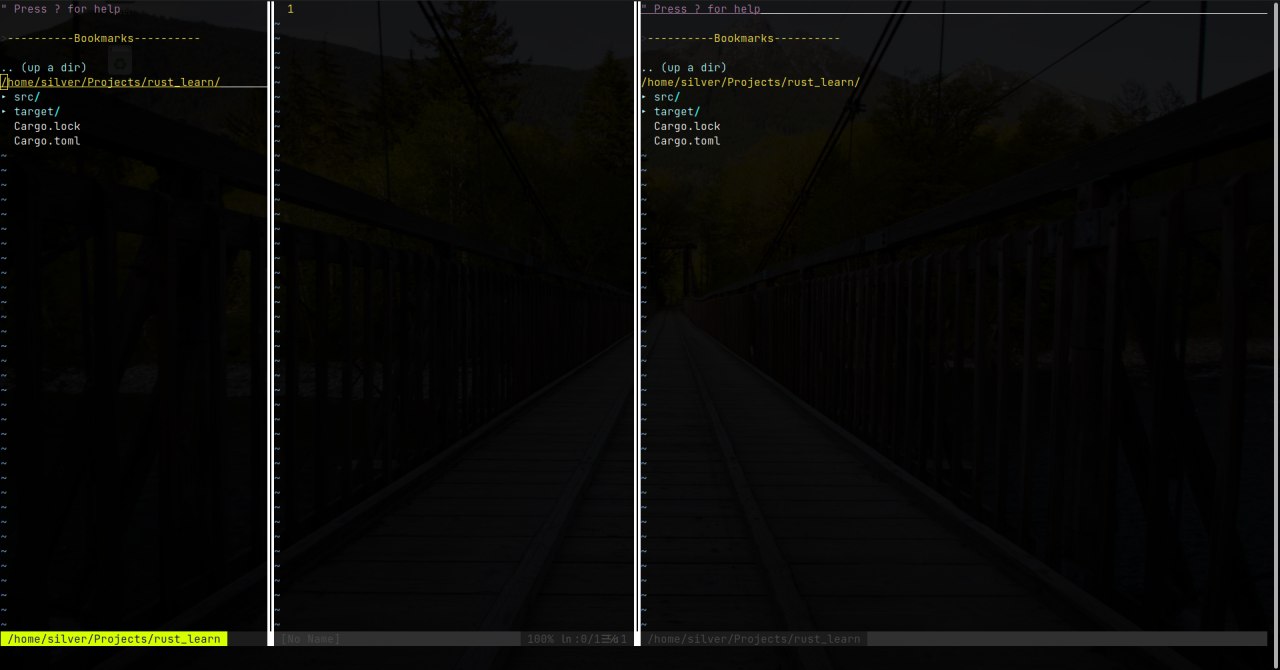Screen dimensions: 1280x670
Task: Go up a dir in right tree
Action: point(684,68)
